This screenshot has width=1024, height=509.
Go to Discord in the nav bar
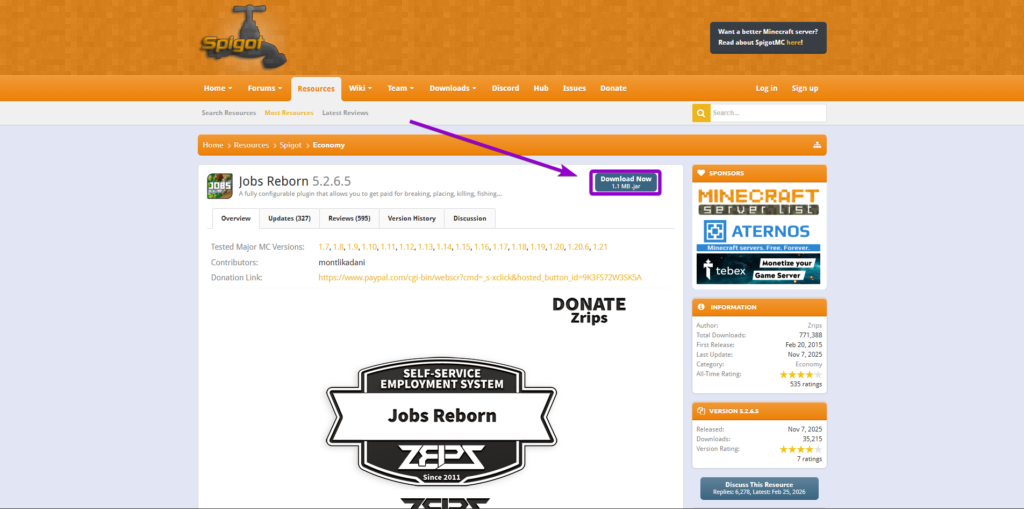pos(505,88)
